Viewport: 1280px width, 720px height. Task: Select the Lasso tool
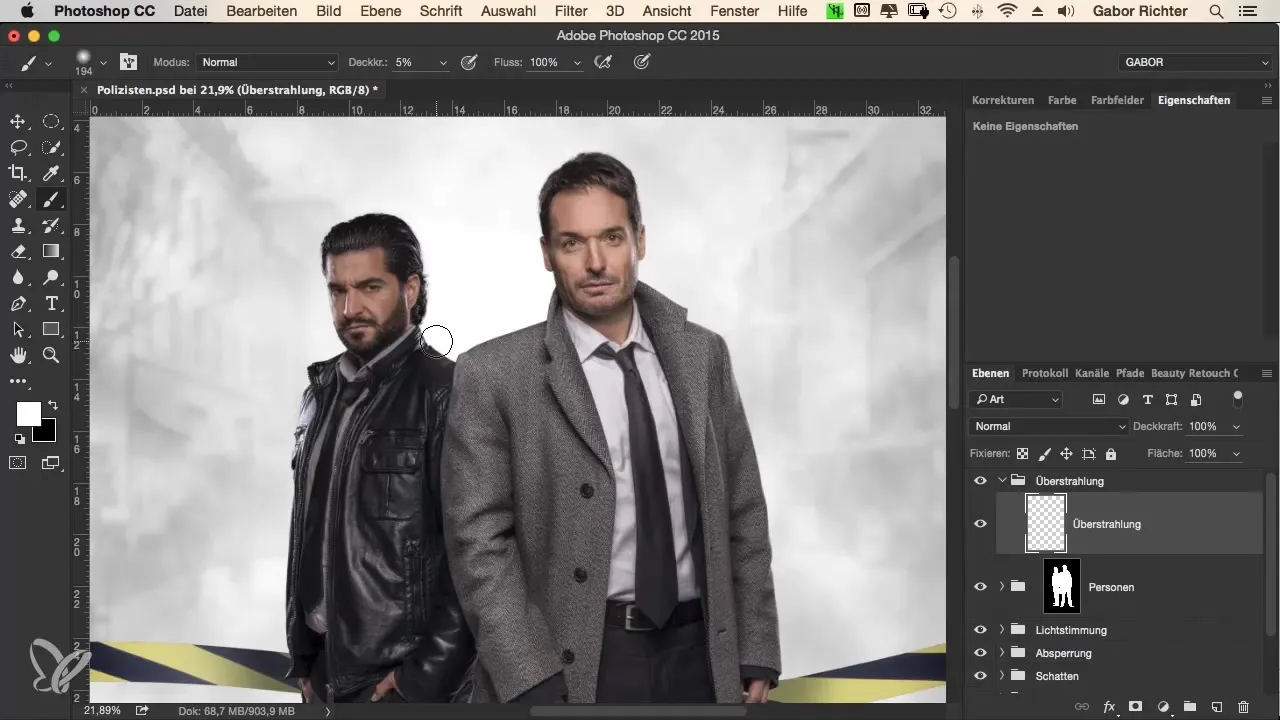point(18,148)
